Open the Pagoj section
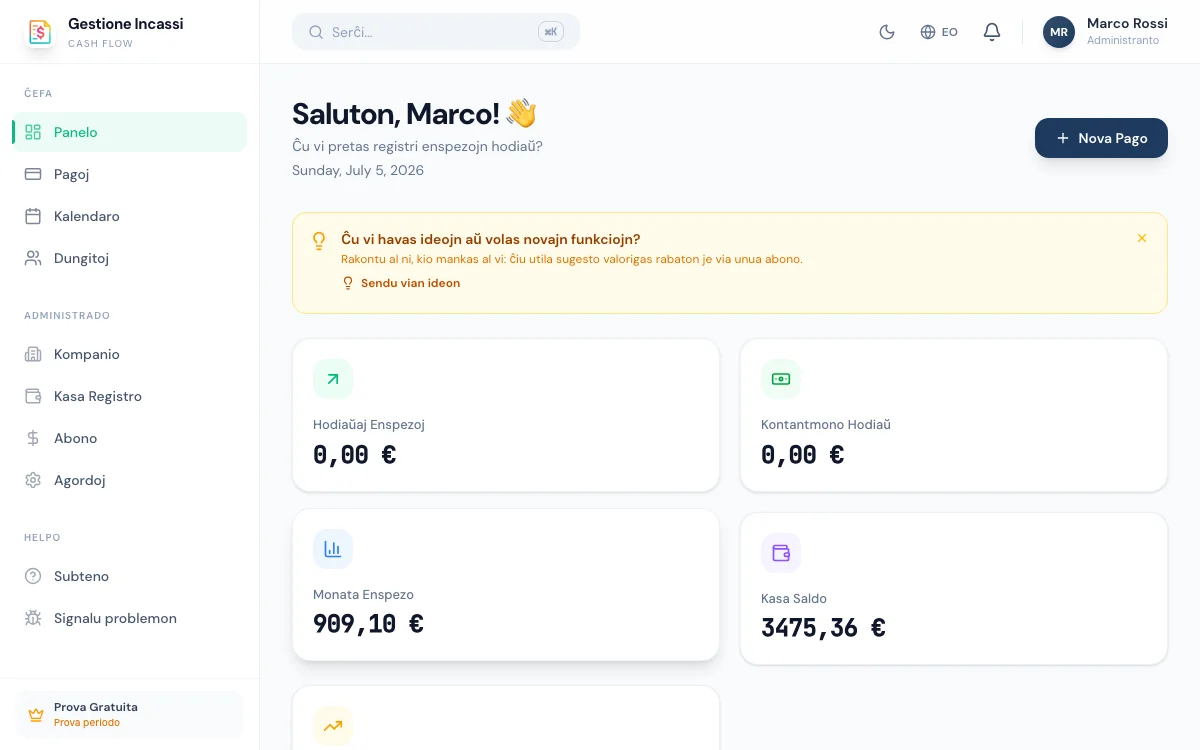This screenshot has height=750, width=1200. [x=129, y=174]
